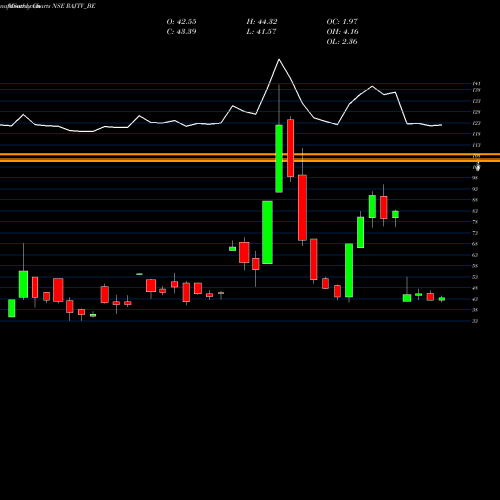This screenshot has height=500, width=500.
Task: Click the tallest green candle with long upper wick
Action: coord(279,158)
